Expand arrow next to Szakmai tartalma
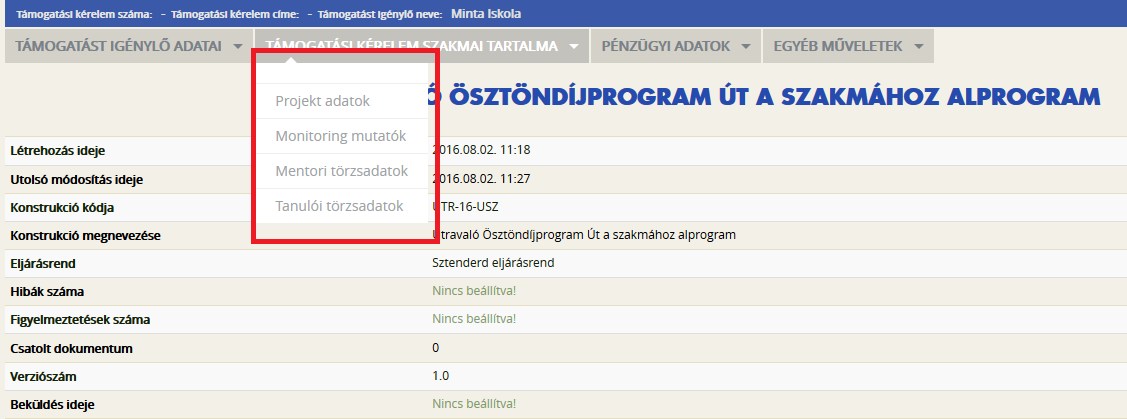1127x419 pixels. tap(574, 47)
